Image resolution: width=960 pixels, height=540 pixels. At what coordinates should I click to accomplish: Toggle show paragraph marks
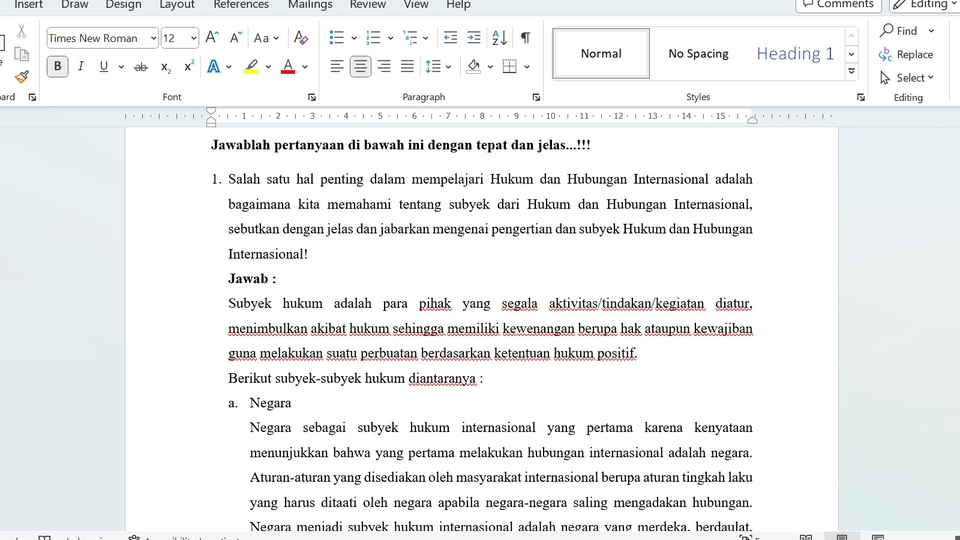(x=525, y=38)
